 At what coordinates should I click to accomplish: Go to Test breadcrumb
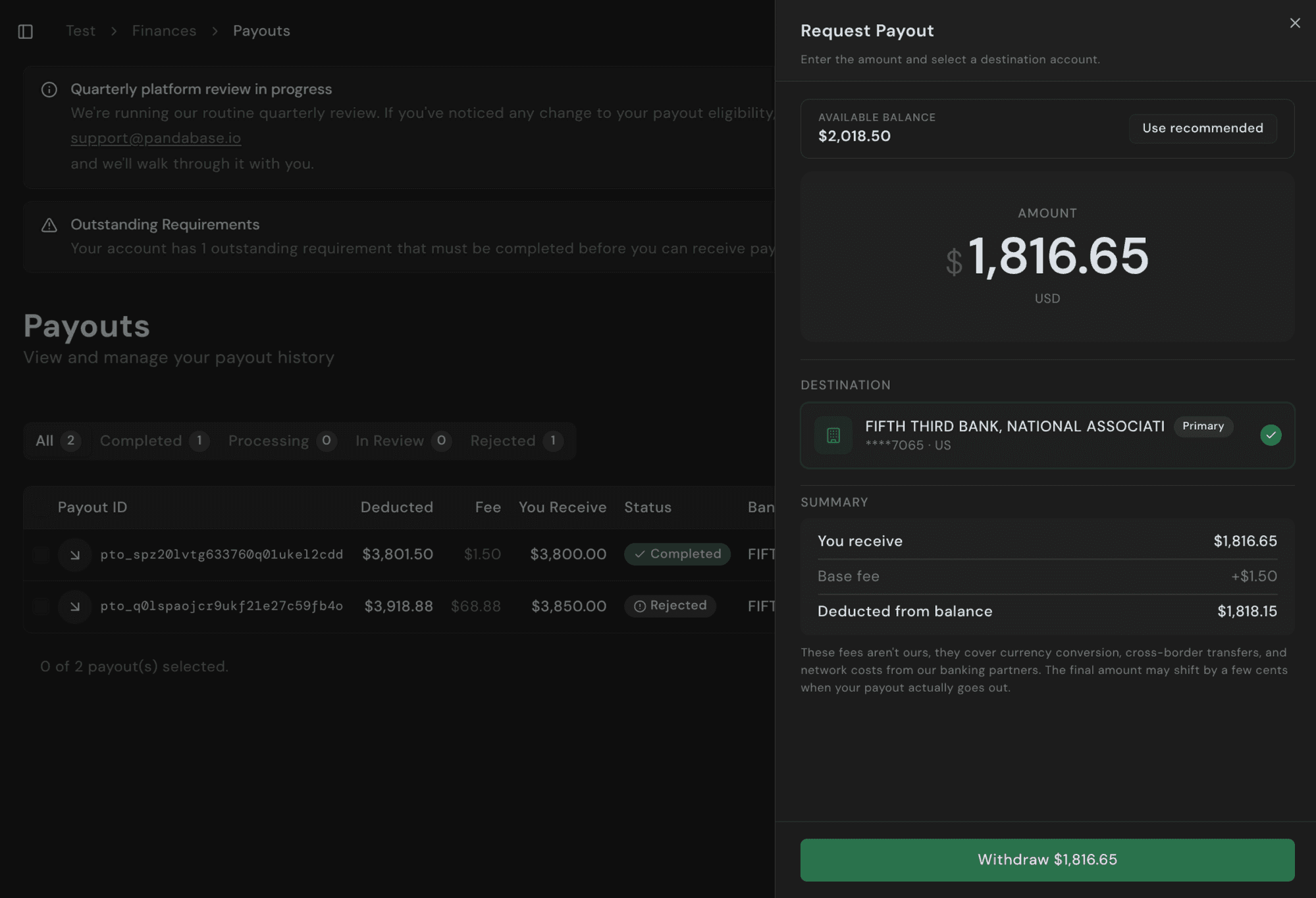(80, 31)
